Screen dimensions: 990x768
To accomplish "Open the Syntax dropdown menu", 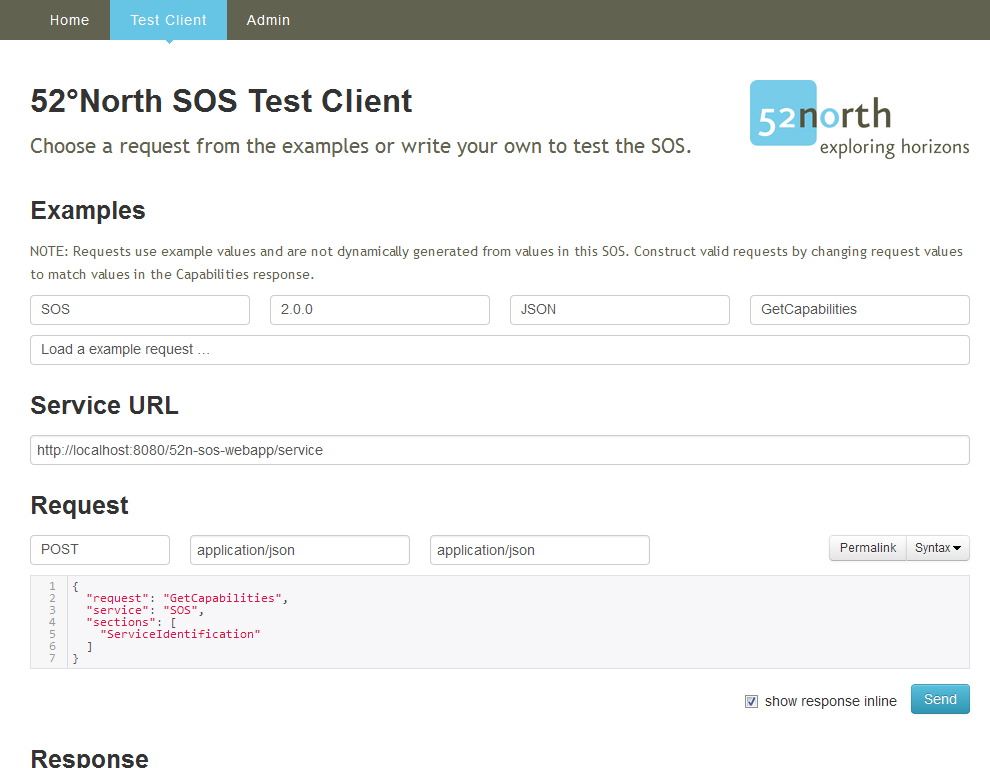I will (938, 548).
